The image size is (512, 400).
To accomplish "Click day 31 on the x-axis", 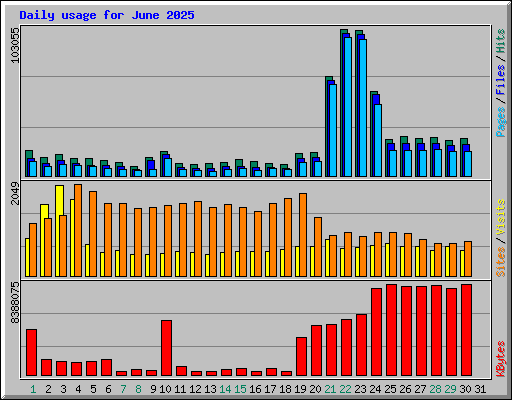I will click(480, 389).
